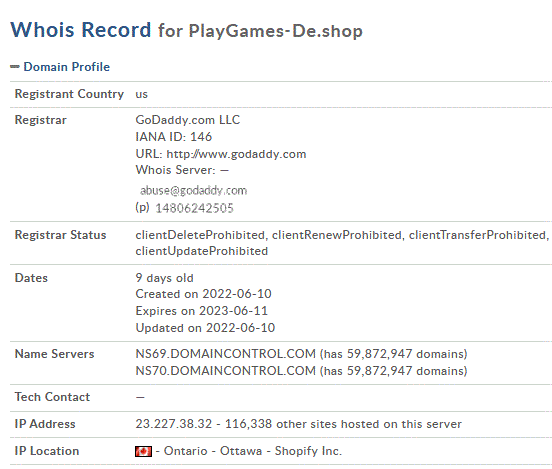Screen dimensions: 552x469
Task: Click the Name Servers row label
Action: click(55, 354)
